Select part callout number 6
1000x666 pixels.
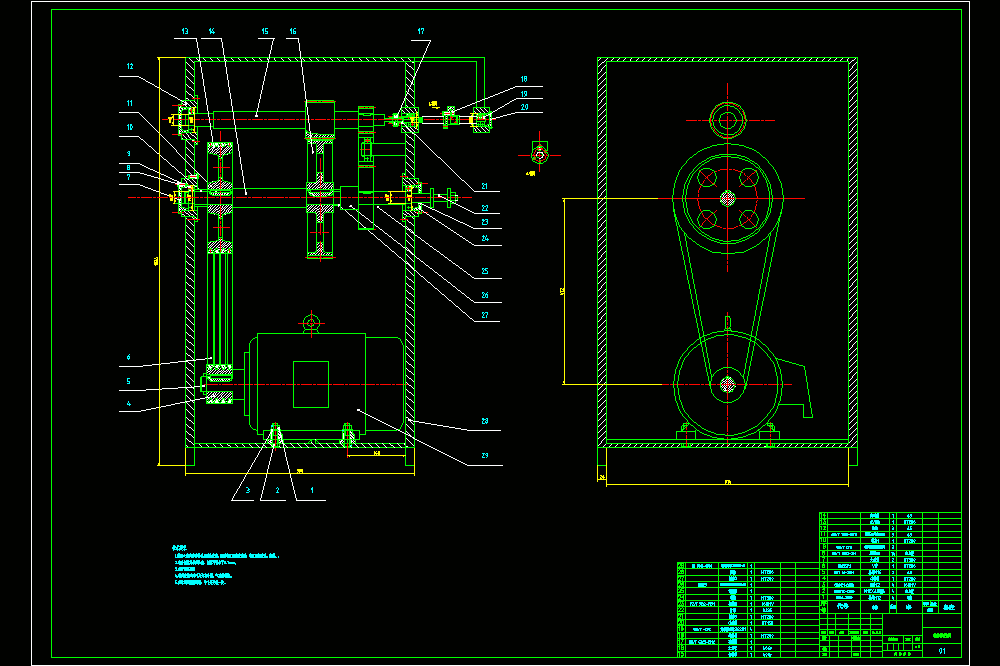click(128, 357)
